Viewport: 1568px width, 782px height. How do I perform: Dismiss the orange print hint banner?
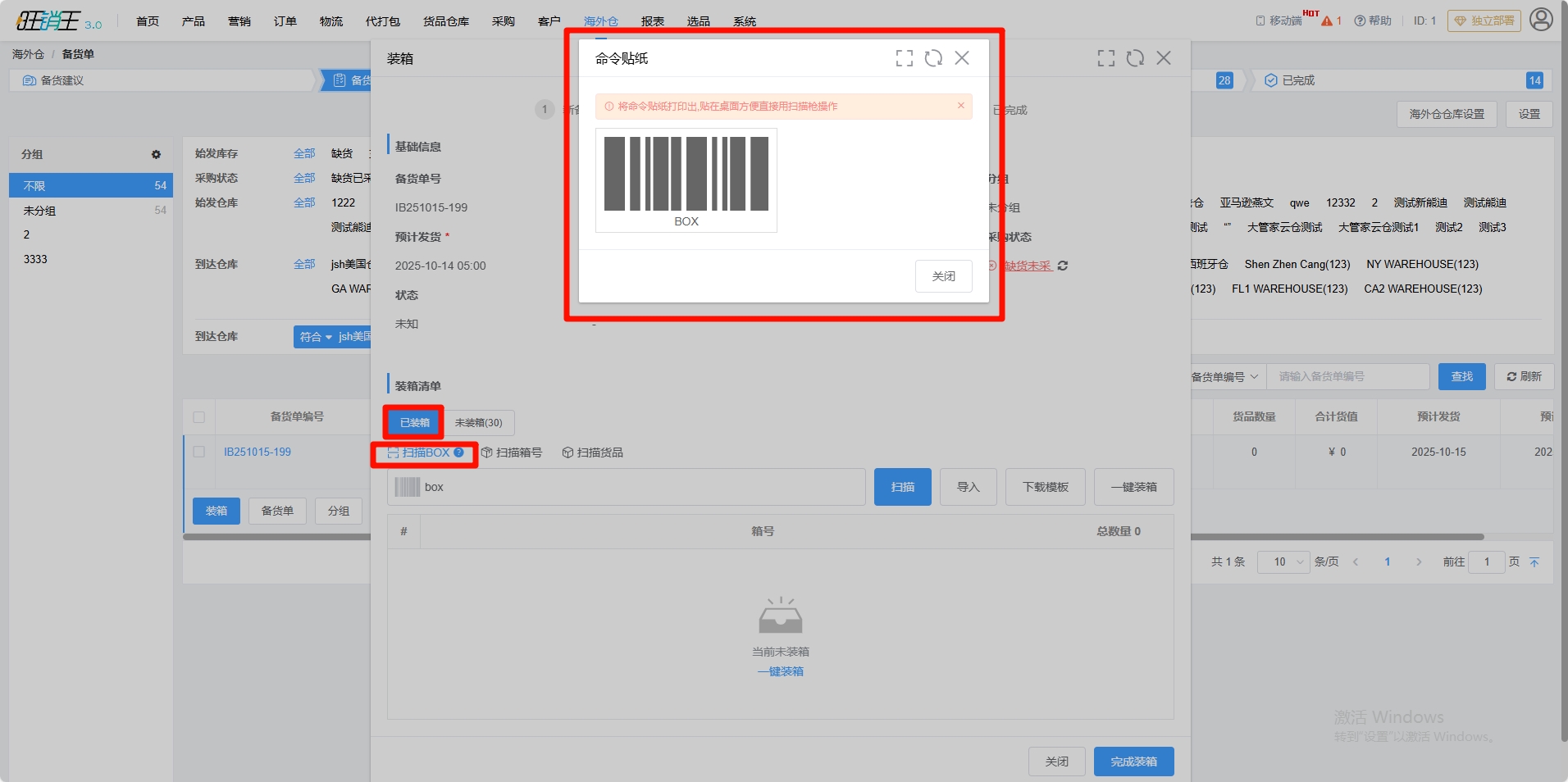961,106
